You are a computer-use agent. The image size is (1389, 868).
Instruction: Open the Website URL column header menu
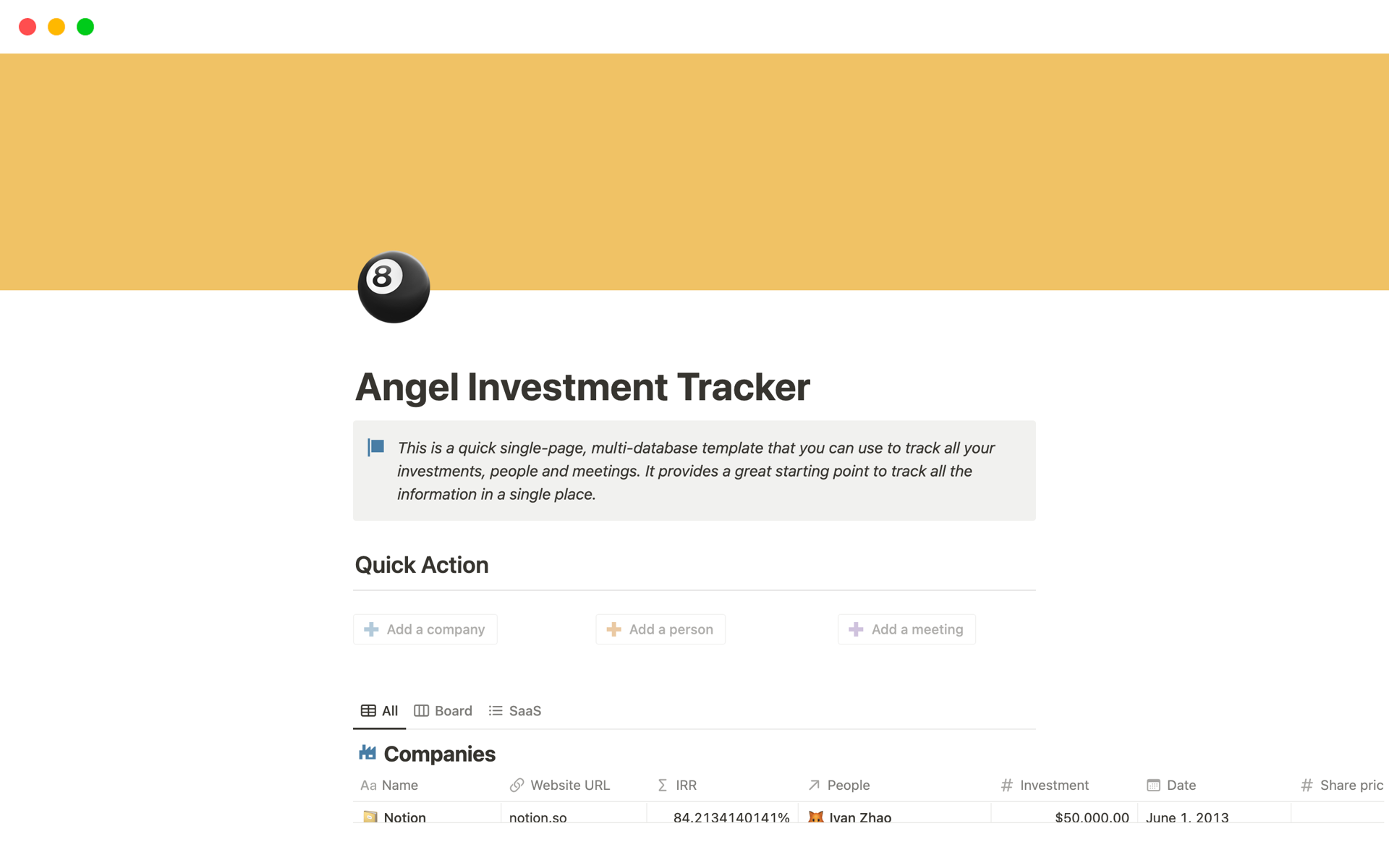[561, 785]
